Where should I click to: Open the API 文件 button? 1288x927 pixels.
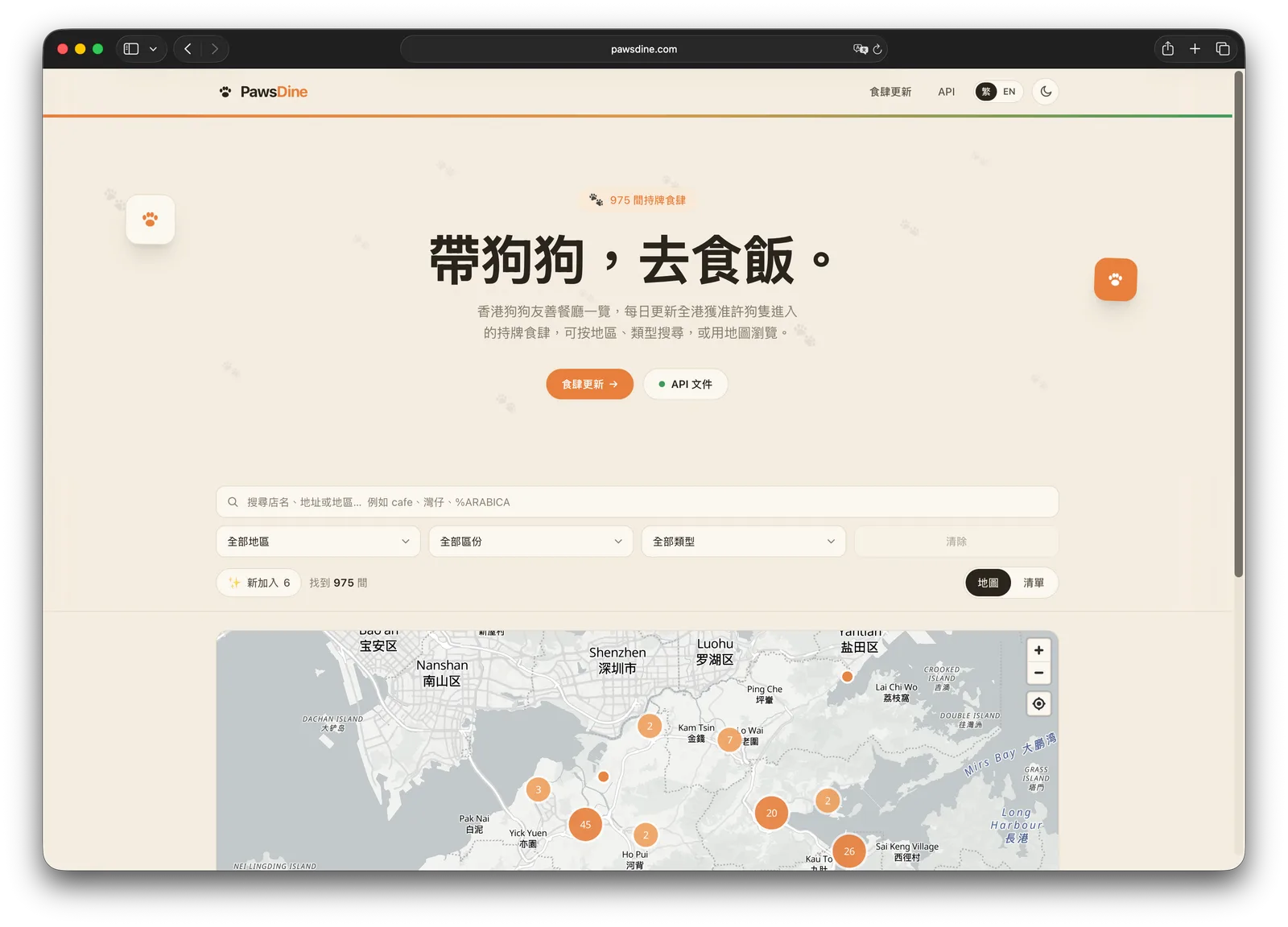685,384
